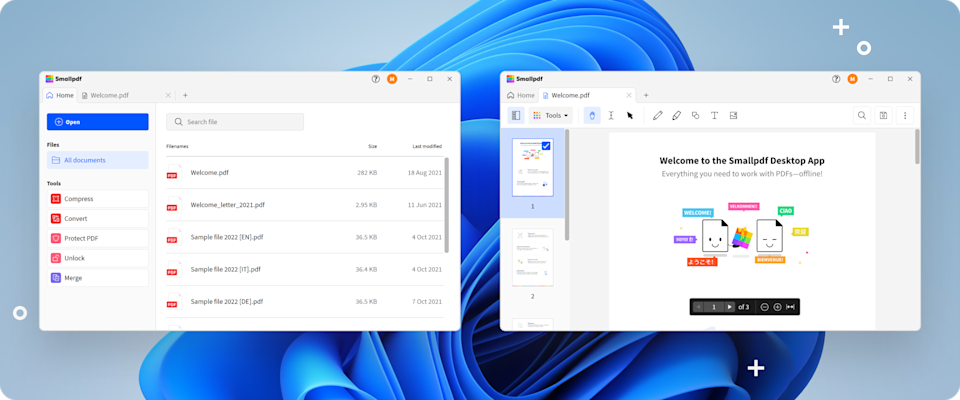Close the Welcome.pdf tab in left window
The image size is (960, 400).
point(168,96)
